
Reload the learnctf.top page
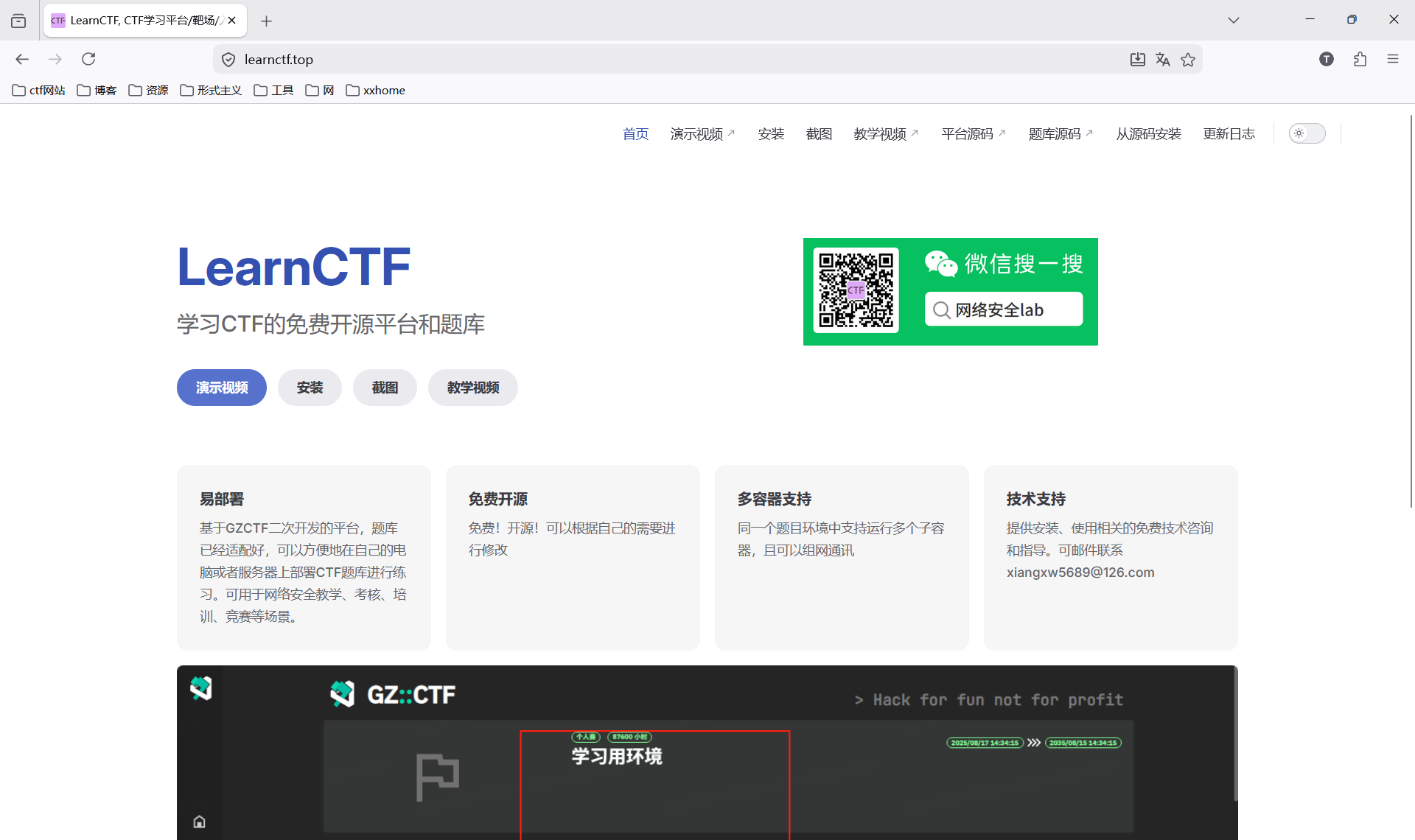coord(88,59)
